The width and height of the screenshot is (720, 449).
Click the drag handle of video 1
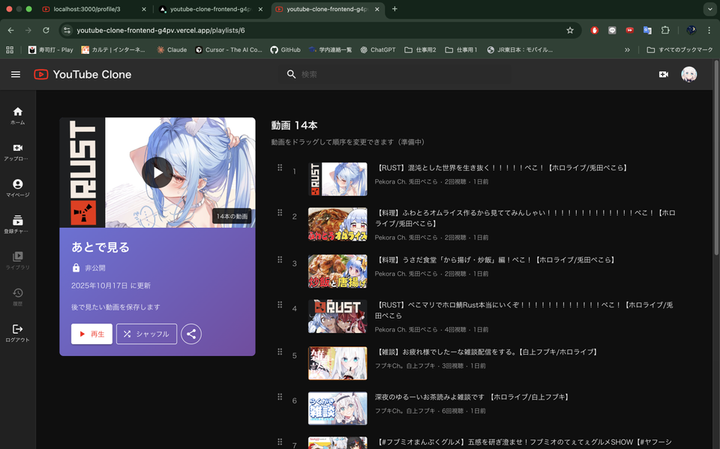(x=280, y=168)
